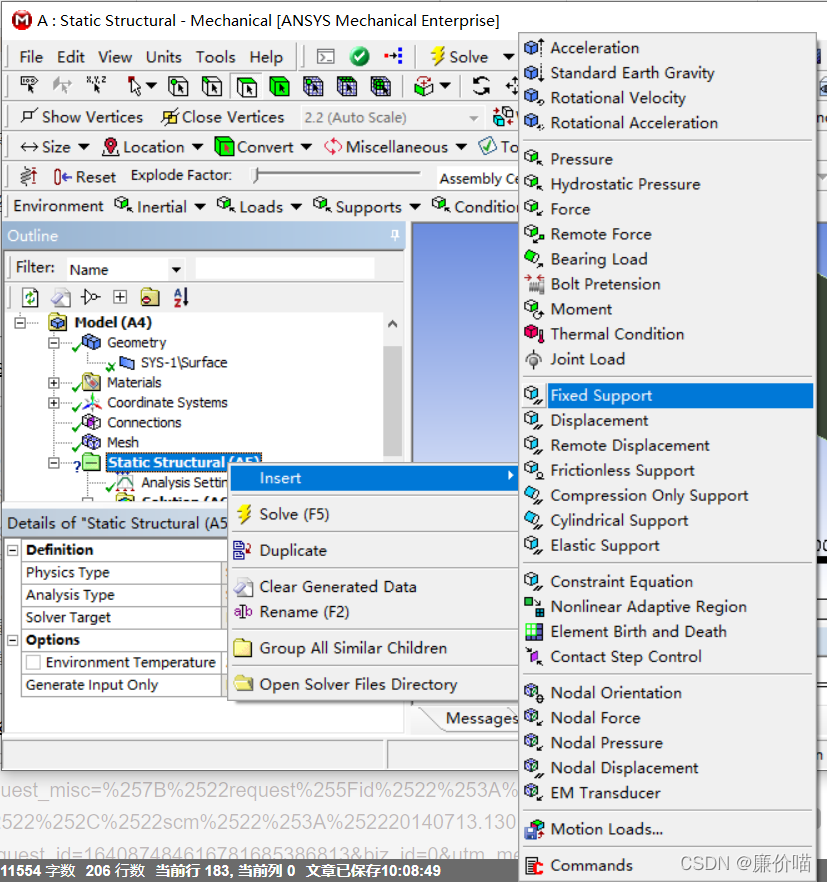Viewport: 827px width, 882px height.
Task: Click the green checkmark toolbar icon
Action: click(x=359, y=56)
